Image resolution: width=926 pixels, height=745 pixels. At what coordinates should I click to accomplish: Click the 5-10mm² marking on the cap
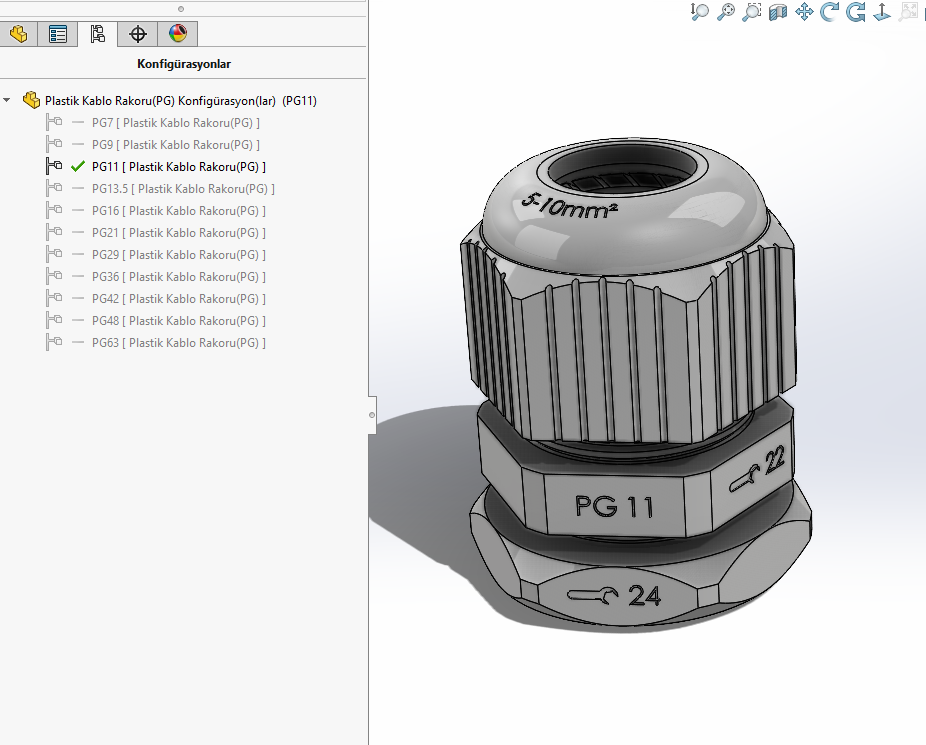(x=569, y=206)
